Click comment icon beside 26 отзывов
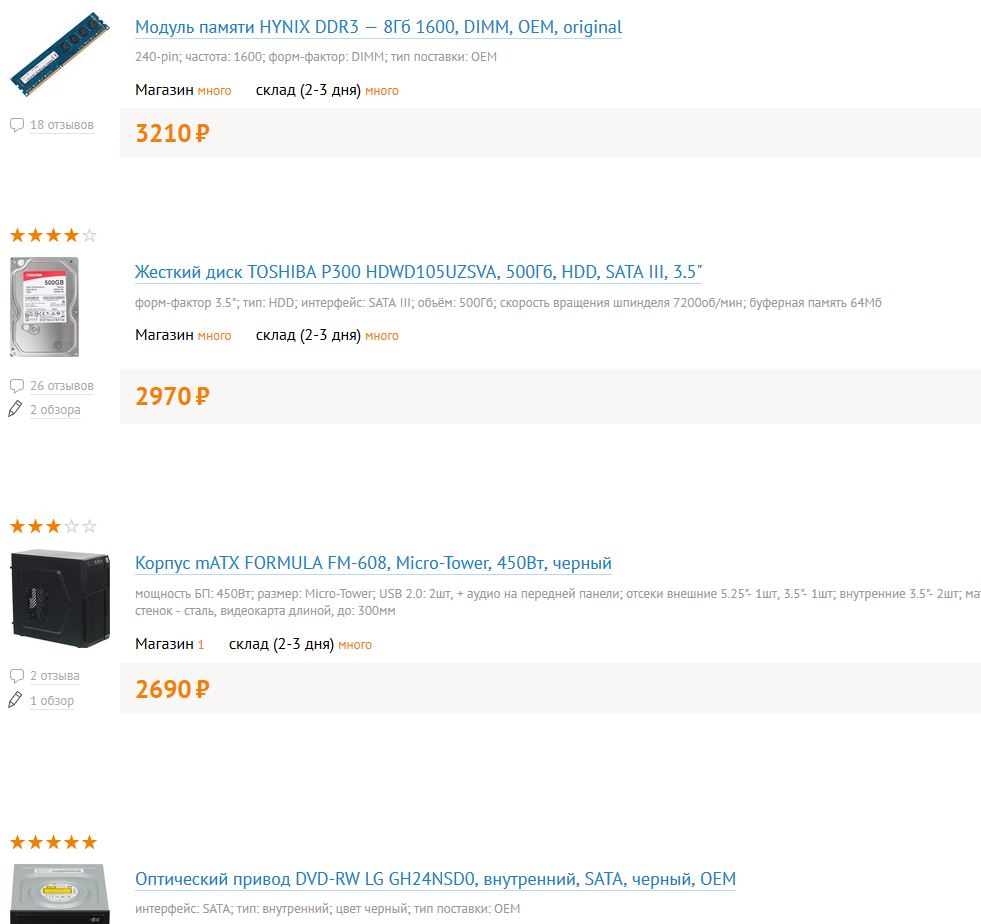Viewport: 981px width, 924px height. [17, 386]
